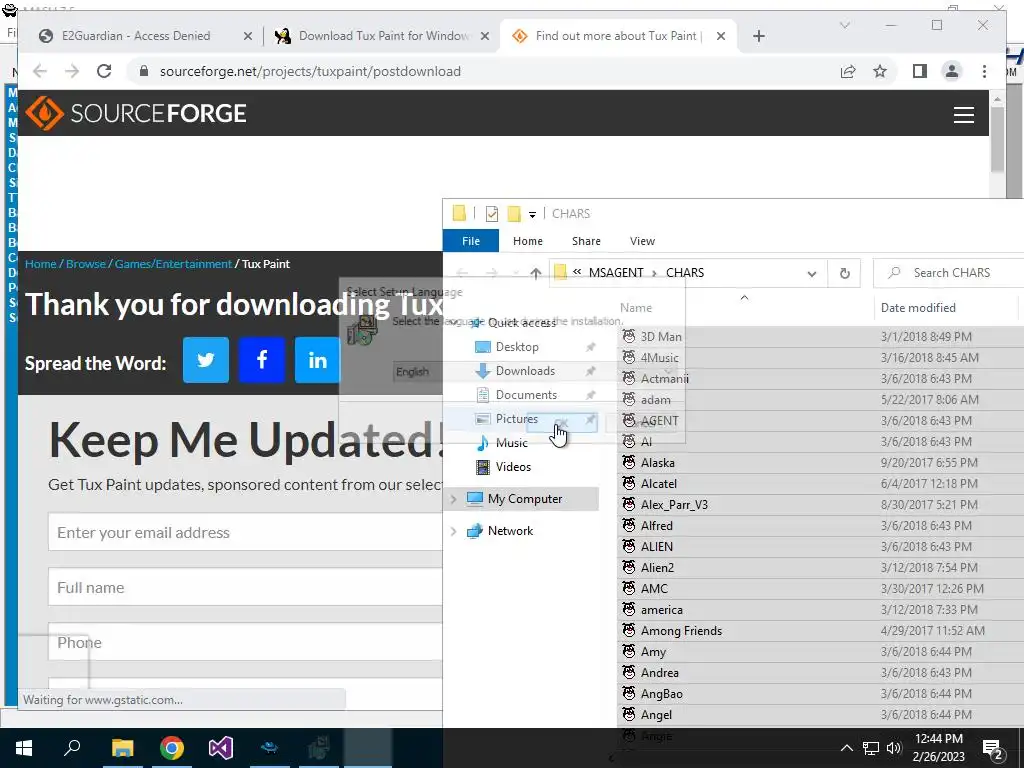Sort by the Name column header
The image size is (1024, 768).
[x=635, y=308]
